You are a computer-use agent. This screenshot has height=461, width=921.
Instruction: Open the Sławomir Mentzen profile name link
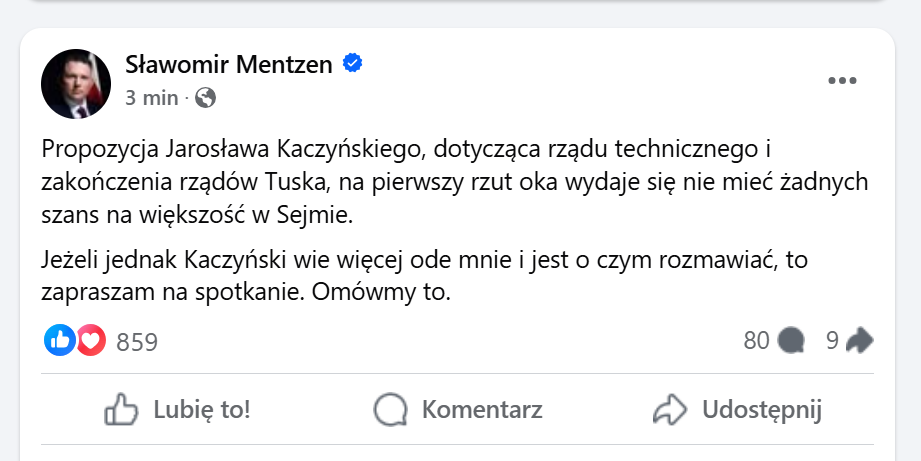229,65
